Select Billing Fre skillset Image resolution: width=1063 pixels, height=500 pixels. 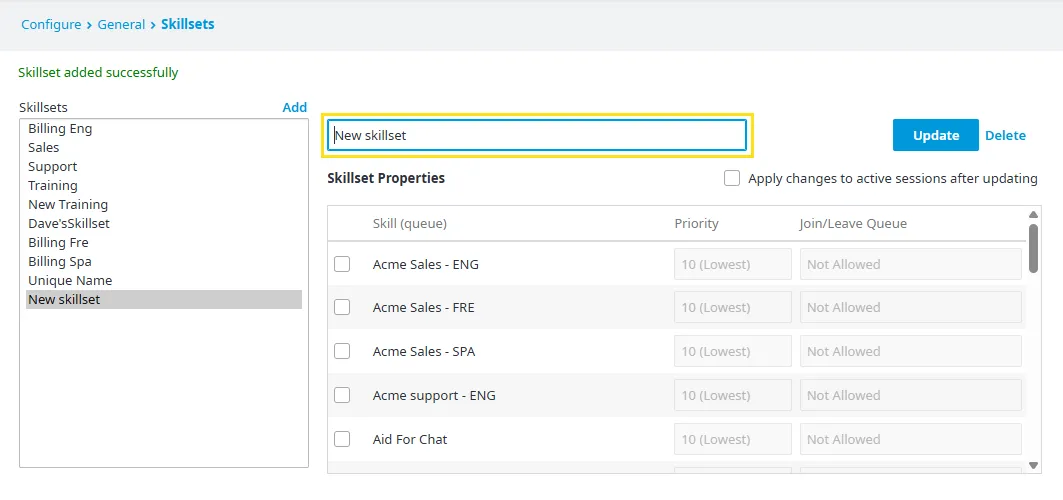164,243
